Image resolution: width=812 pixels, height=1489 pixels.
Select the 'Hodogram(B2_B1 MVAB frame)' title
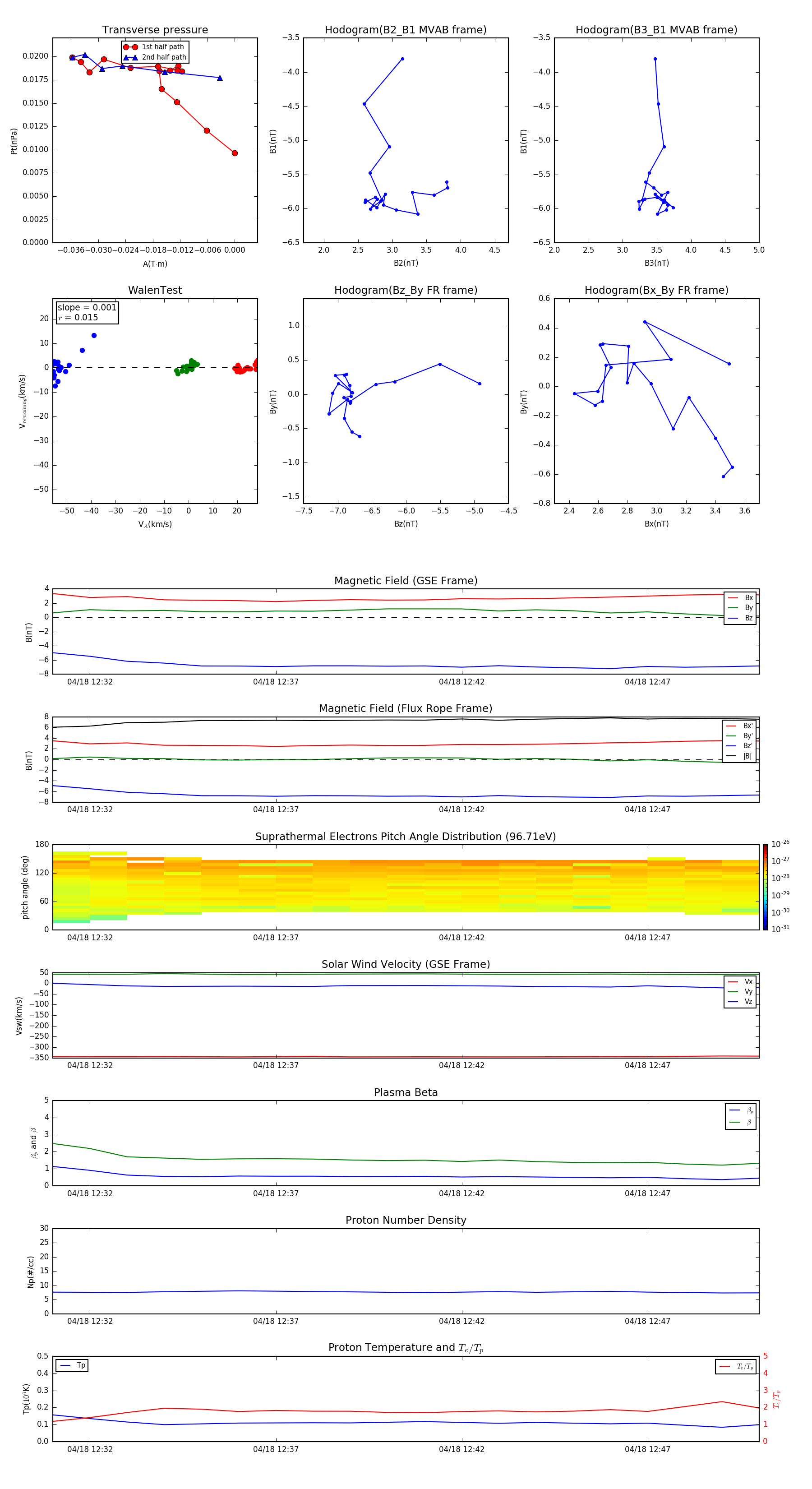click(406, 30)
